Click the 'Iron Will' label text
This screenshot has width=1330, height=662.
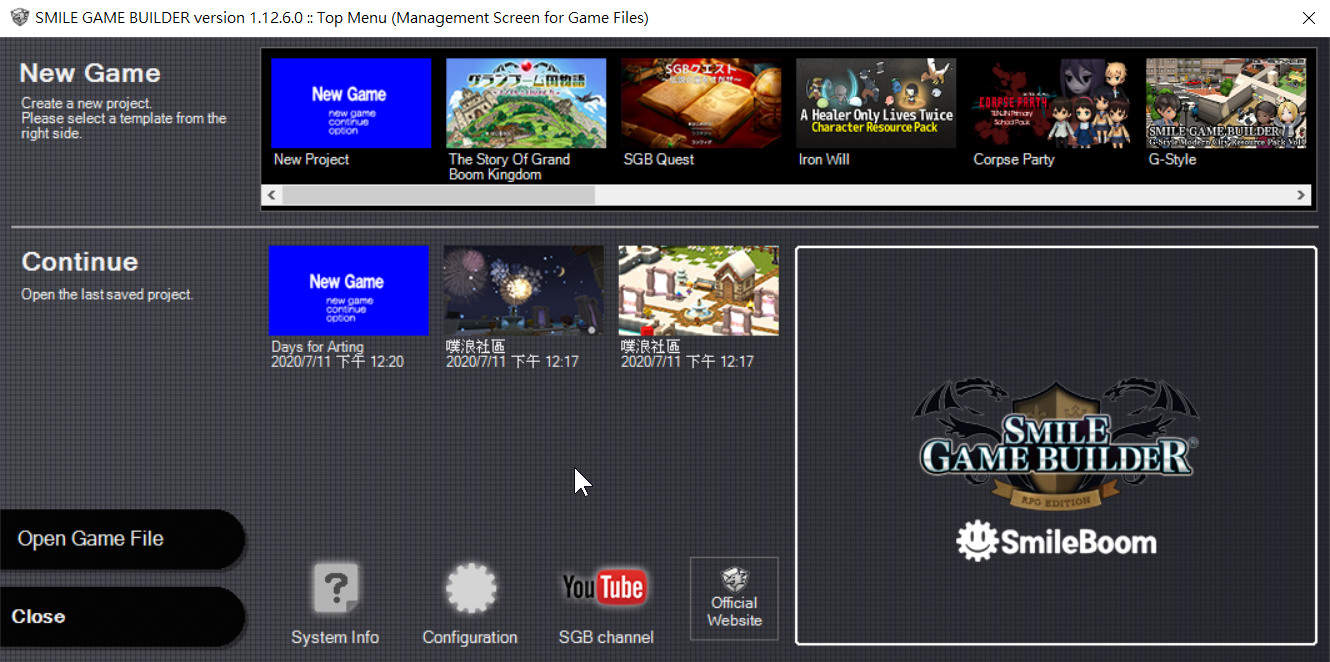pos(823,159)
